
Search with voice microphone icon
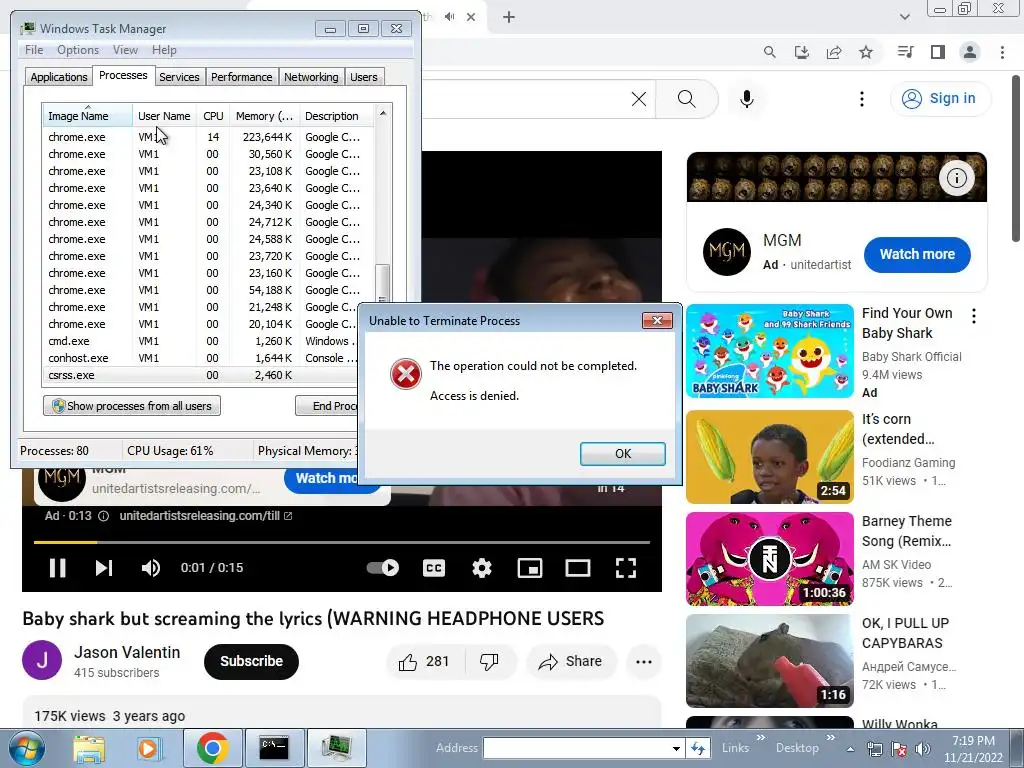746,99
